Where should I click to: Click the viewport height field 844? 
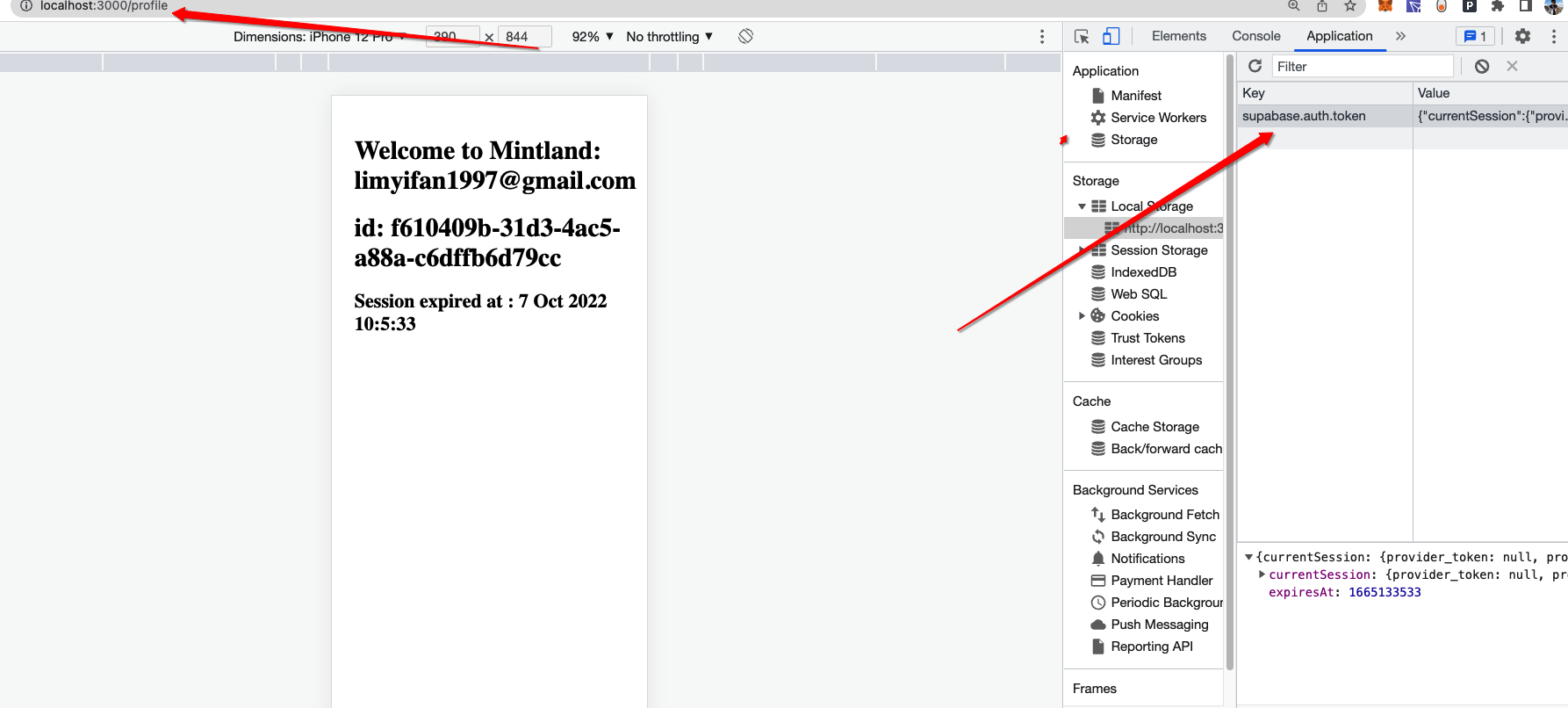pyautogui.click(x=525, y=36)
